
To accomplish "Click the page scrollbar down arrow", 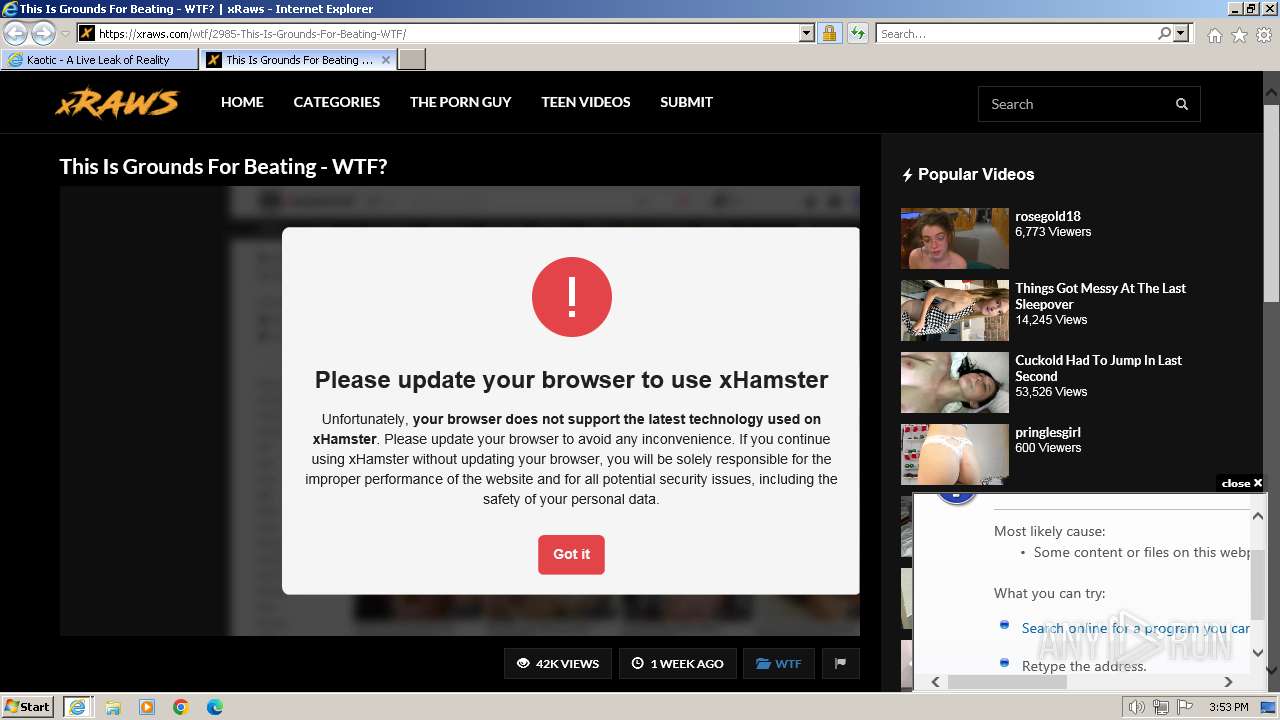I will [x=1272, y=670].
